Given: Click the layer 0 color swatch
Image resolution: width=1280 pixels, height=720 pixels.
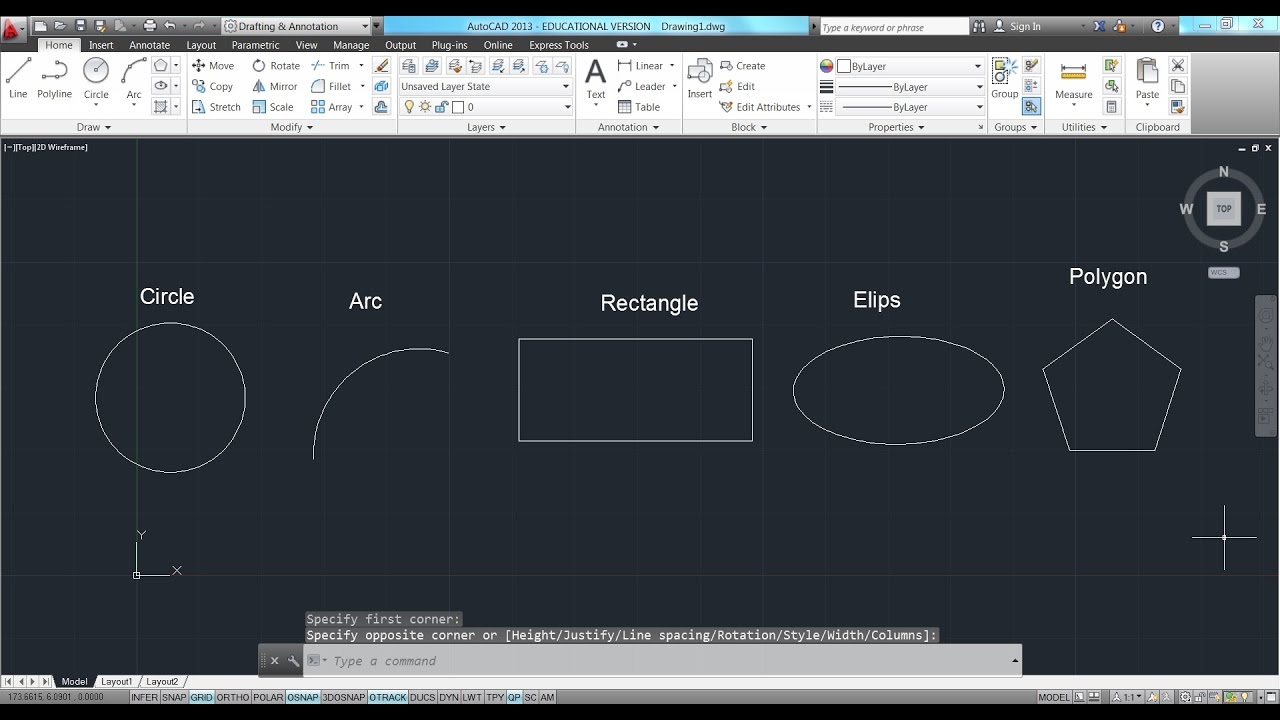Looking at the screenshot, I should coord(458,107).
